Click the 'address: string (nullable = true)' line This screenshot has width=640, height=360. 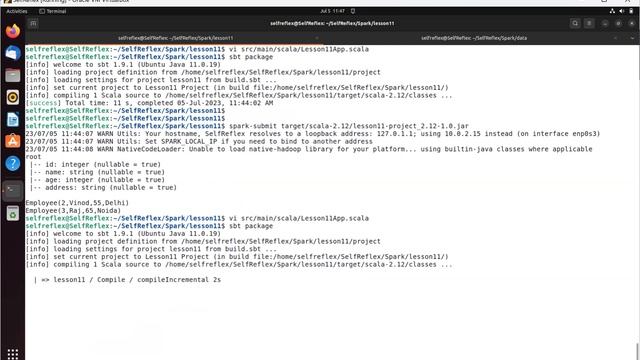pos(103,188)
